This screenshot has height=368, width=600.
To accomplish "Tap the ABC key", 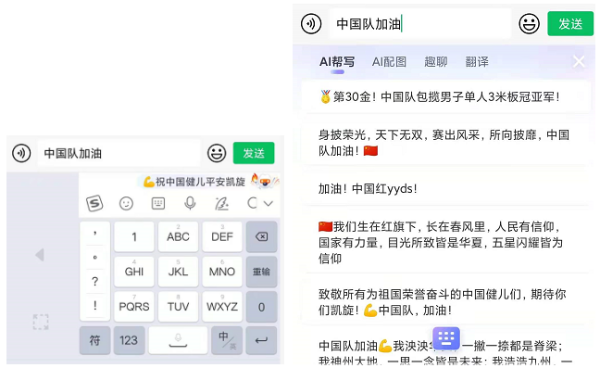I will [178, 237].
